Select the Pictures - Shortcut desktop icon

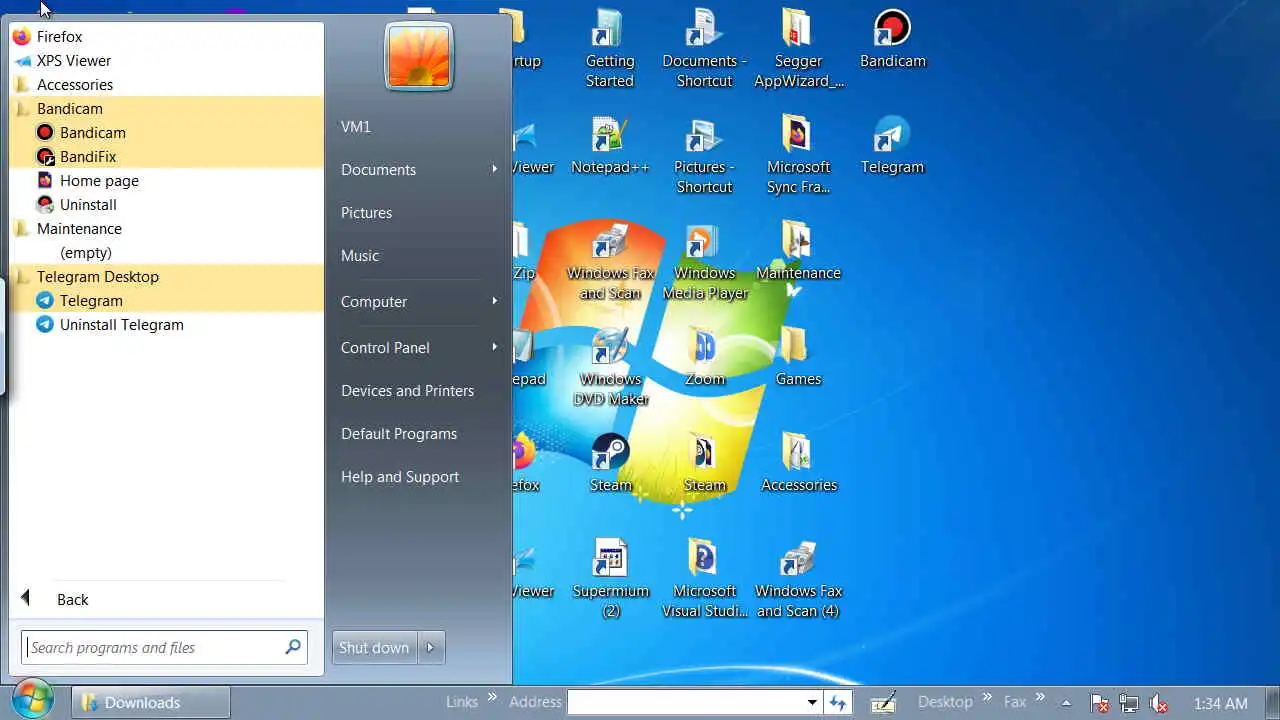[704, 154]
